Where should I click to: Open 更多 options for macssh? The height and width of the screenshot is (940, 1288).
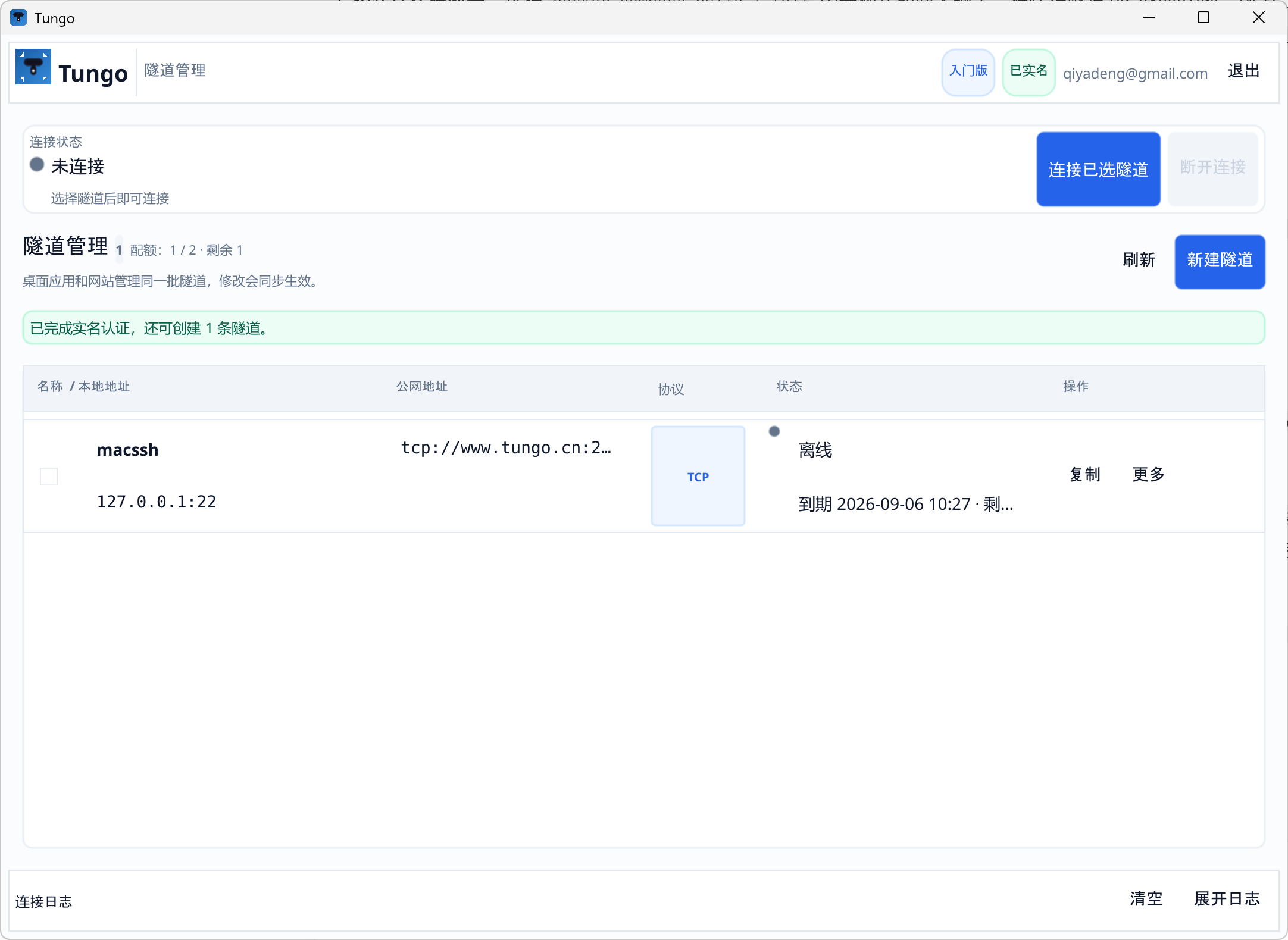coord(1148,474)
